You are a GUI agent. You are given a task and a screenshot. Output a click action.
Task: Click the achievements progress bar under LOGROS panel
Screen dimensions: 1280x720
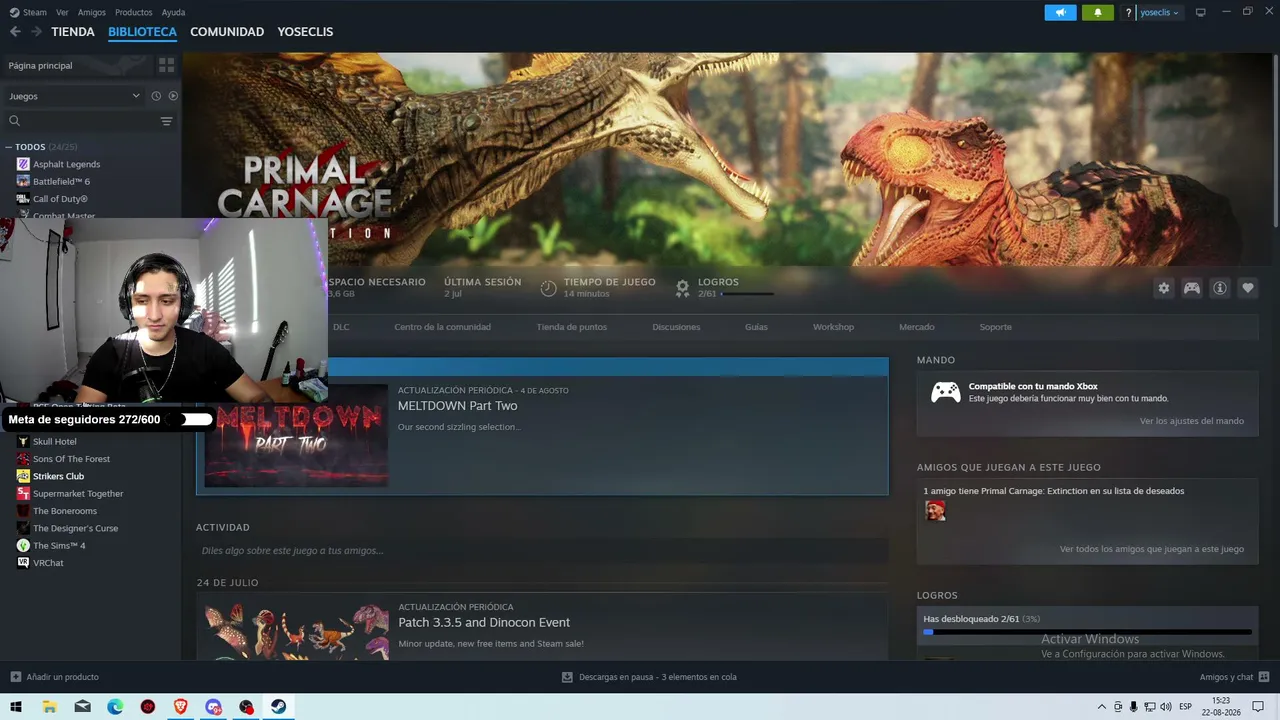(x=1088, y=632)
